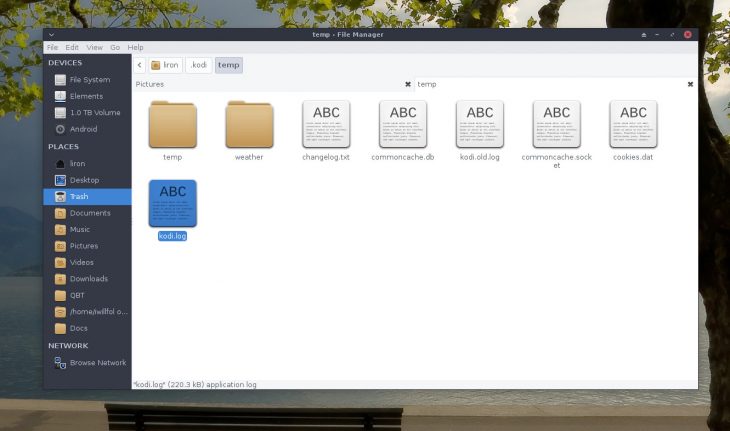Close the temp tab
Image resolution: width=730 pixels, height=431 pixels.
point(690,84)
